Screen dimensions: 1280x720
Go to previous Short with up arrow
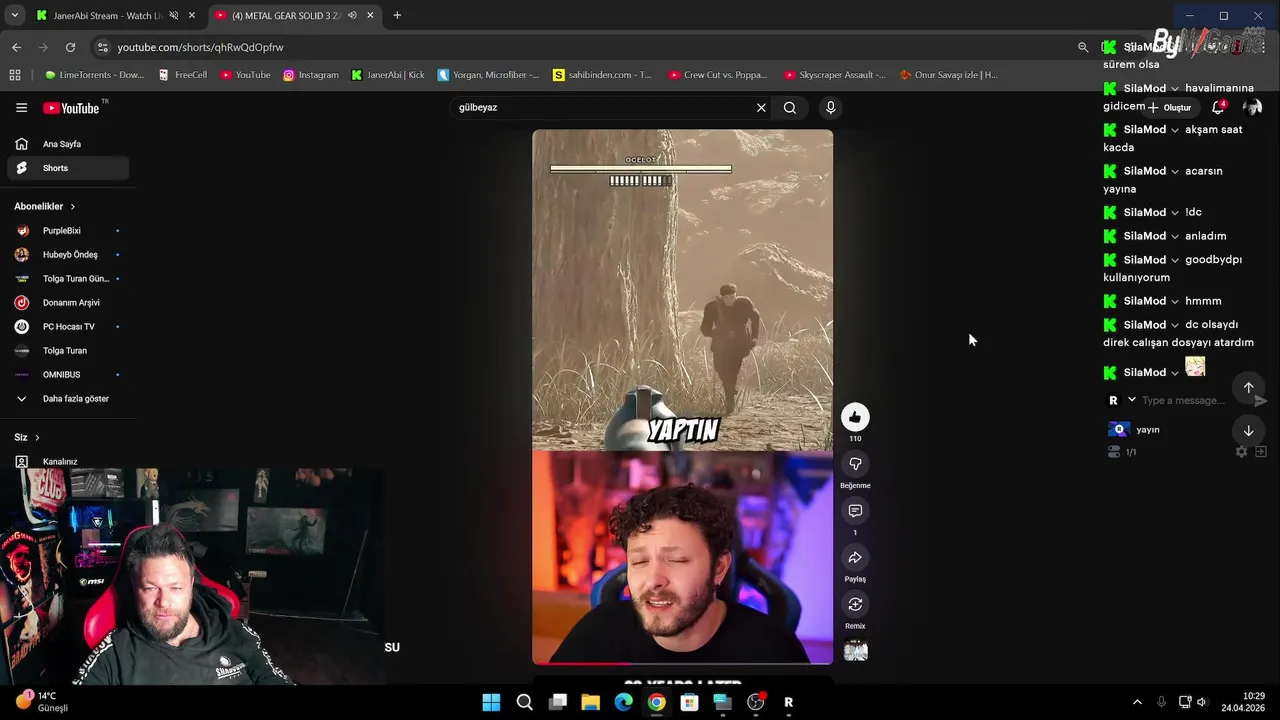pos(1248,388)
